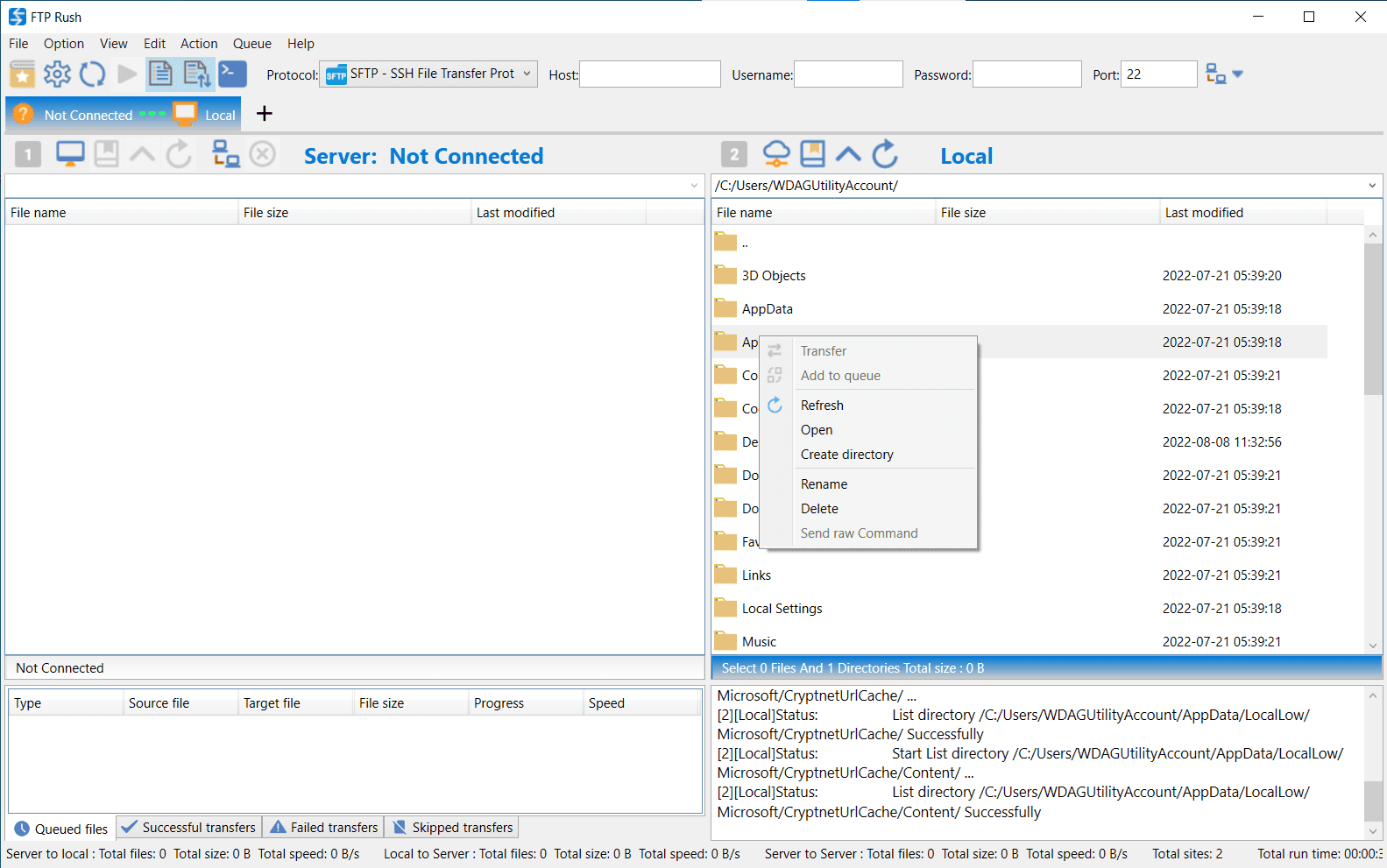Click the Local file list vertical scrollbar thumb
The height and width of the screenshot is (868, 1387).
(x=1373, y=320)
